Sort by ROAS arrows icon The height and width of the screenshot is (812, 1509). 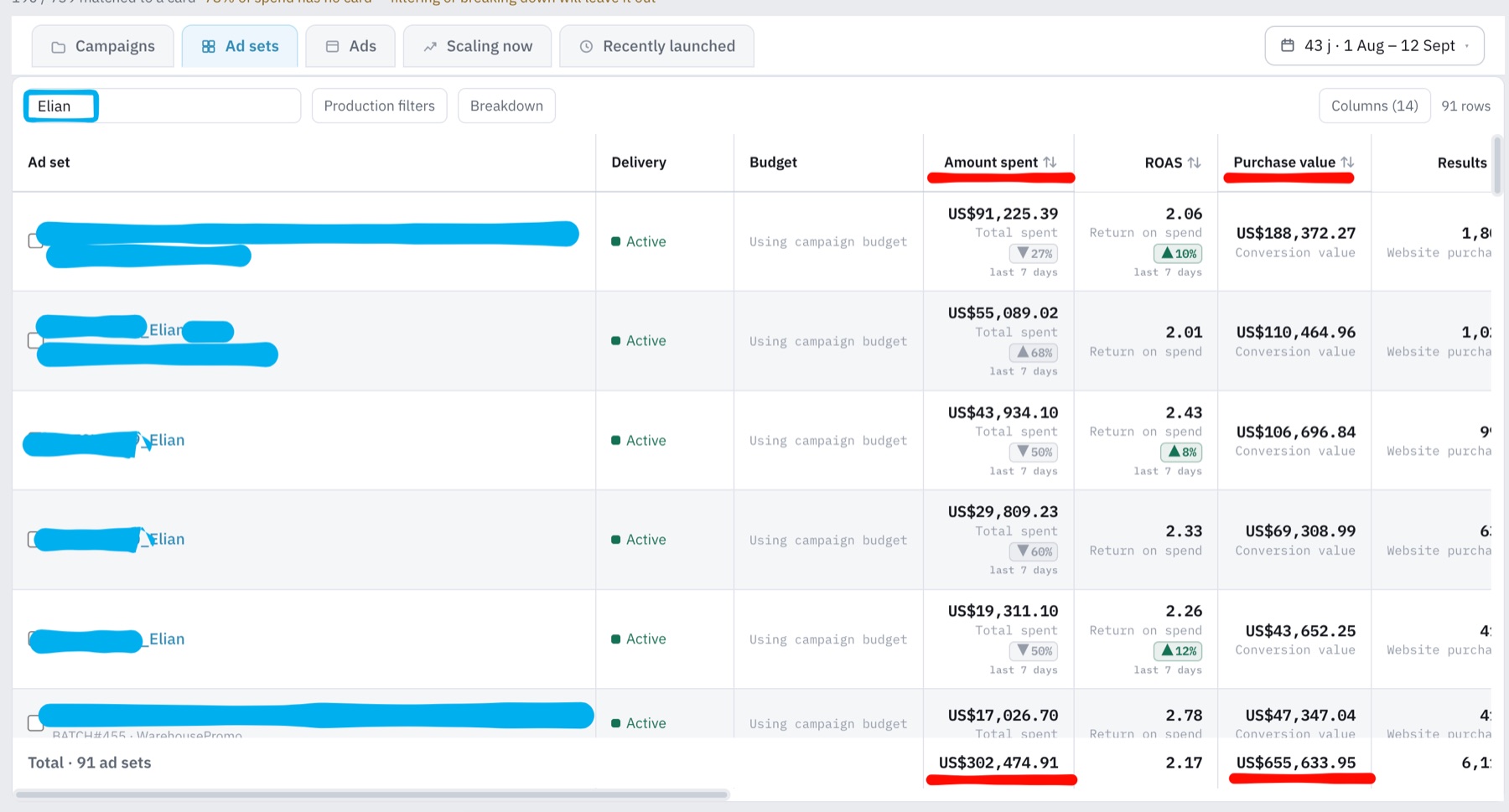pyautogui.click(x=1195, y=163)
